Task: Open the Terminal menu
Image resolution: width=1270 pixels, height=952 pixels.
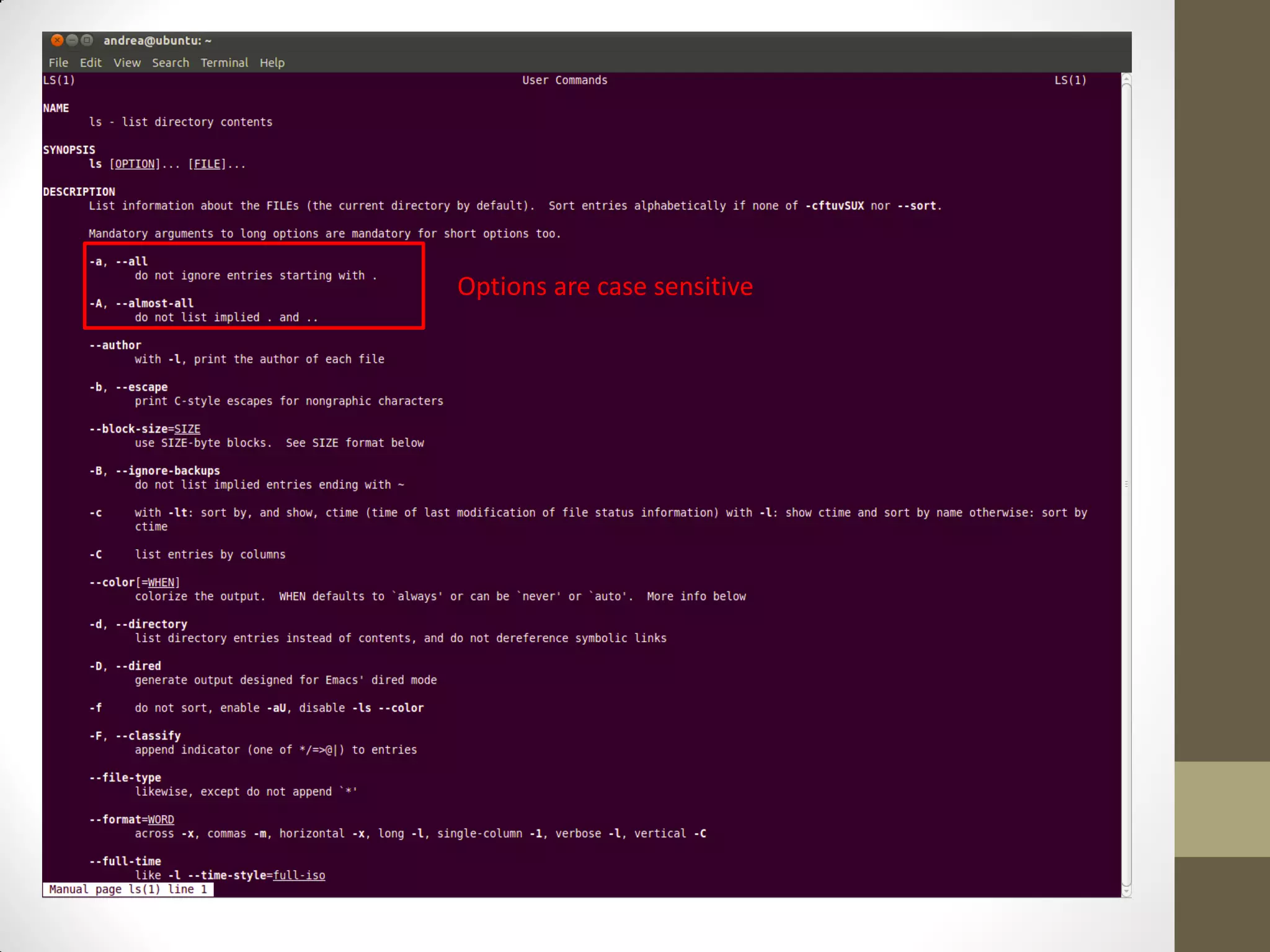Action: pos(224,63)
